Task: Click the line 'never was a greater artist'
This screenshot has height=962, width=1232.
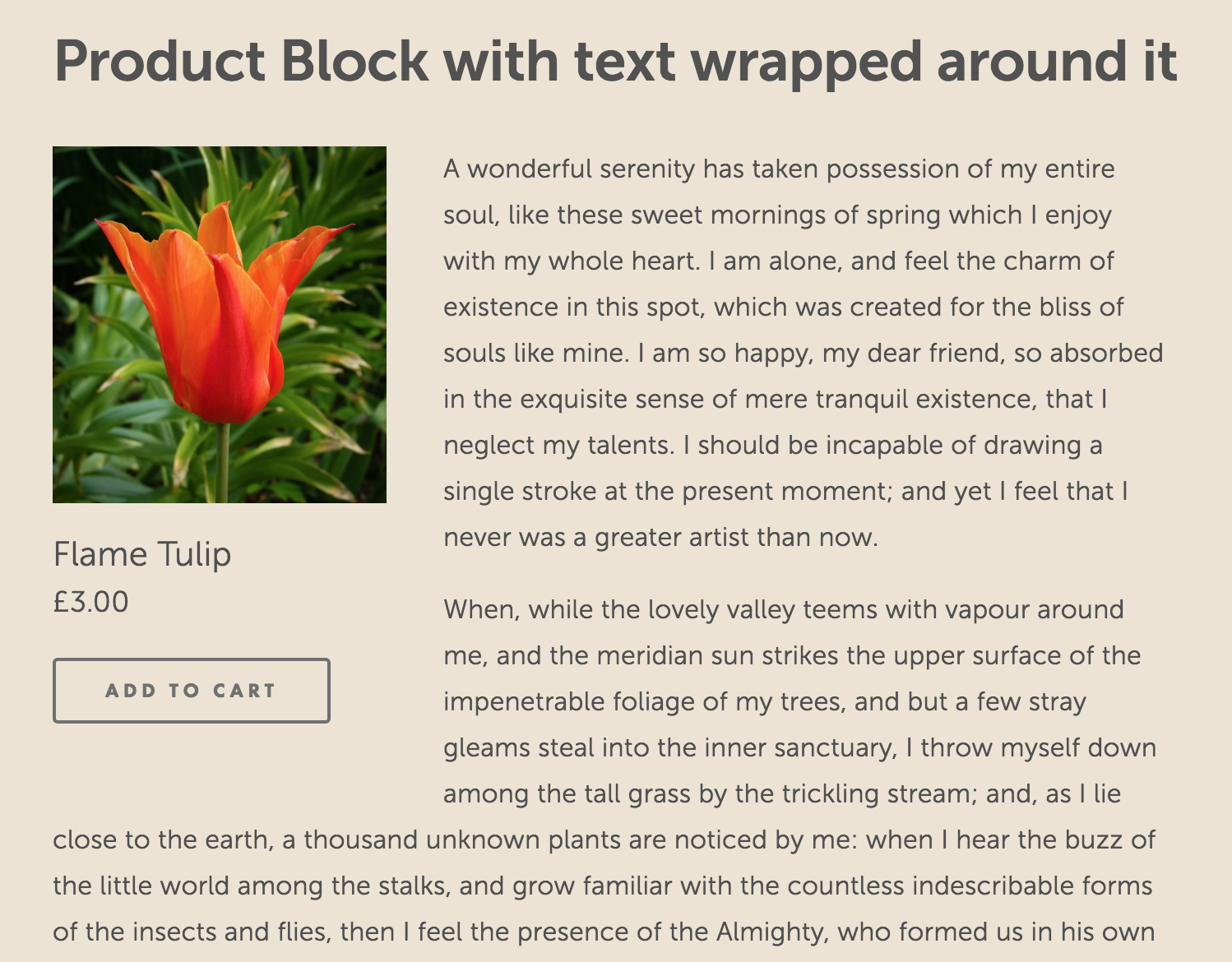Action: click(x=660, y=537)
